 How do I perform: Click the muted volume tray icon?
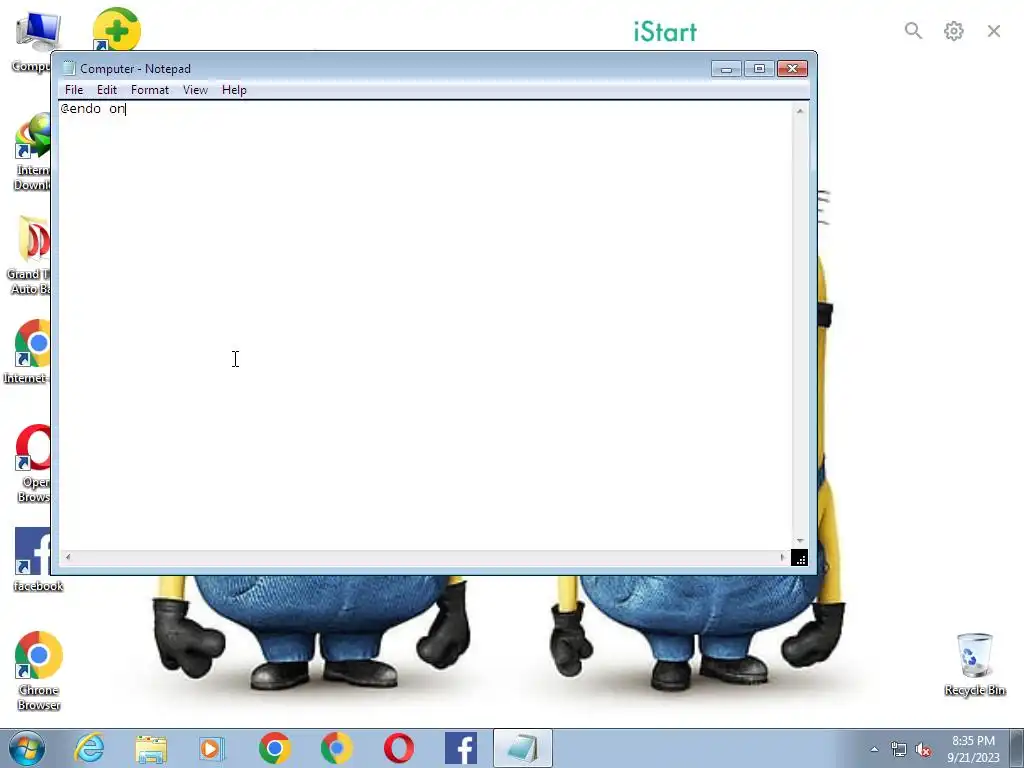point(923,750)
